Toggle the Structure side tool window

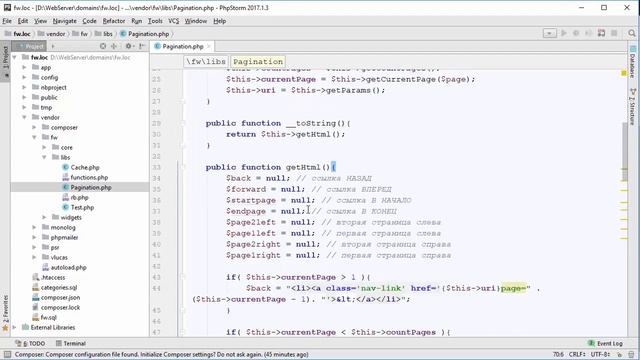633,106
